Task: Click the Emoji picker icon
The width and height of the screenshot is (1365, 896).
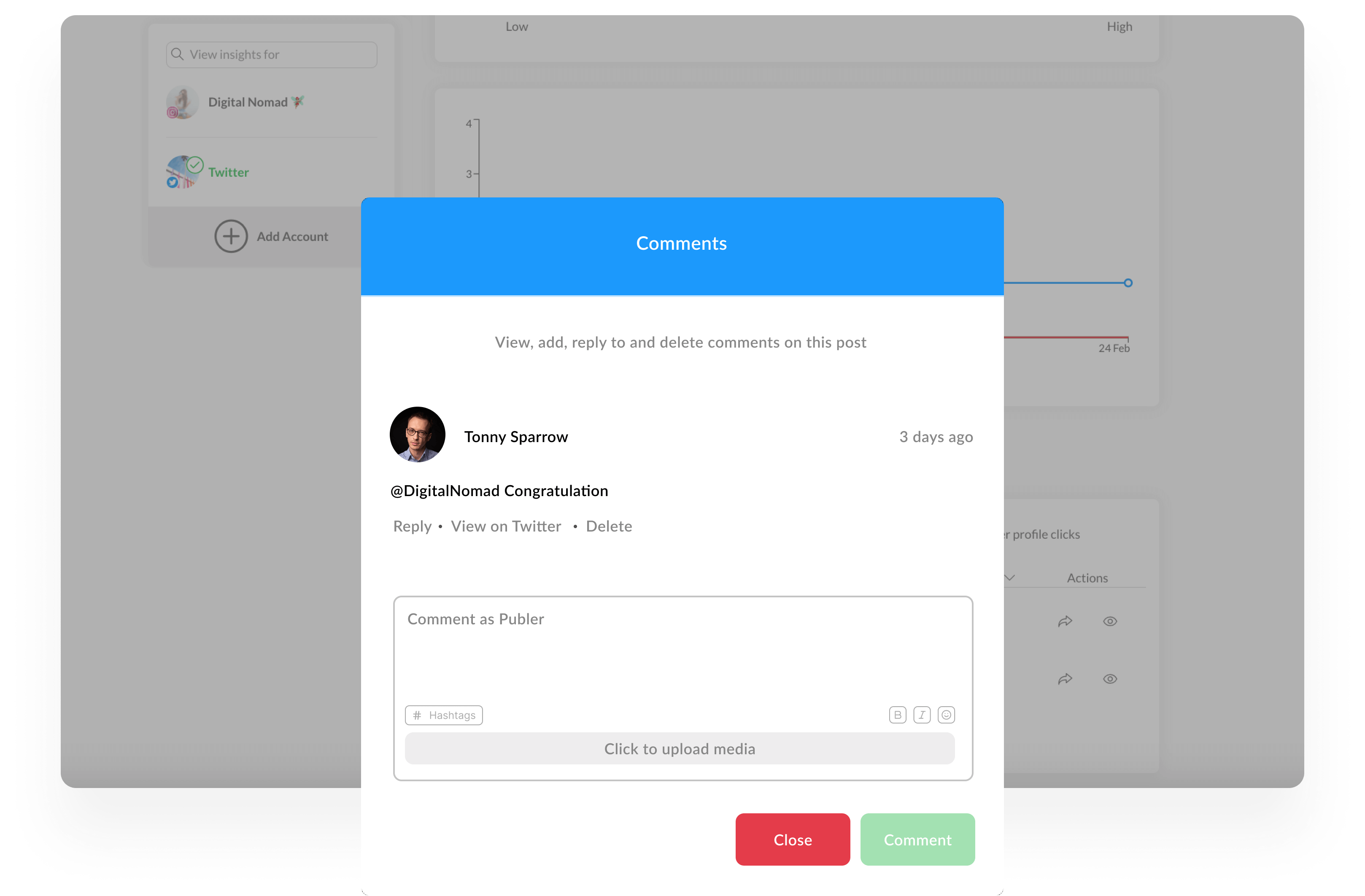Action: (x=946, y=714)
